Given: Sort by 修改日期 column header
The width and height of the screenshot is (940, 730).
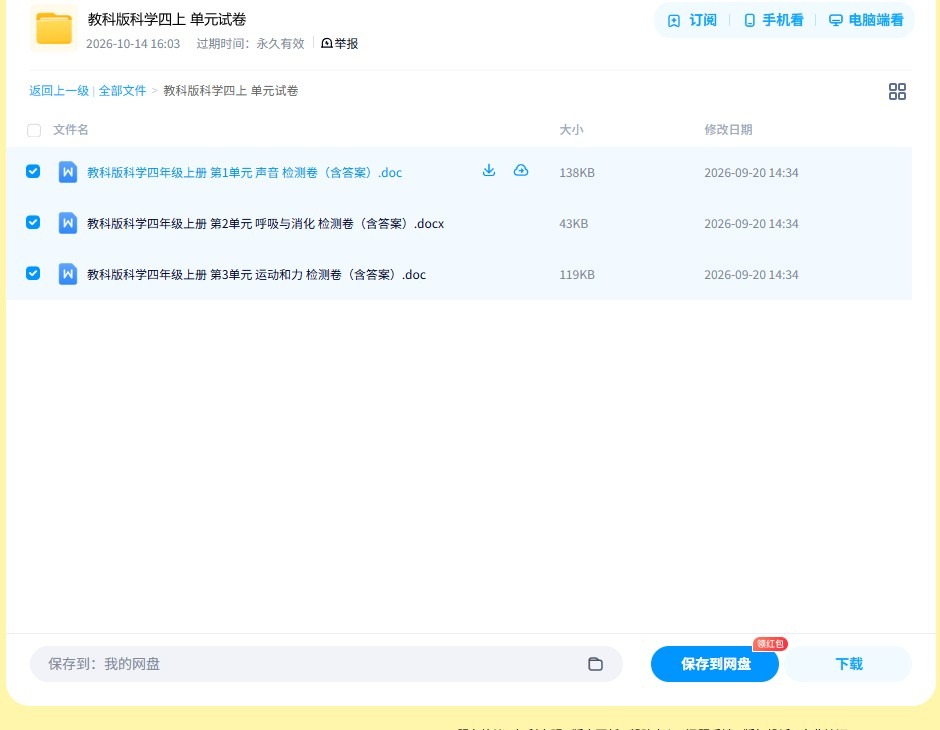Looking at the screenshot, I should point(728,129).
